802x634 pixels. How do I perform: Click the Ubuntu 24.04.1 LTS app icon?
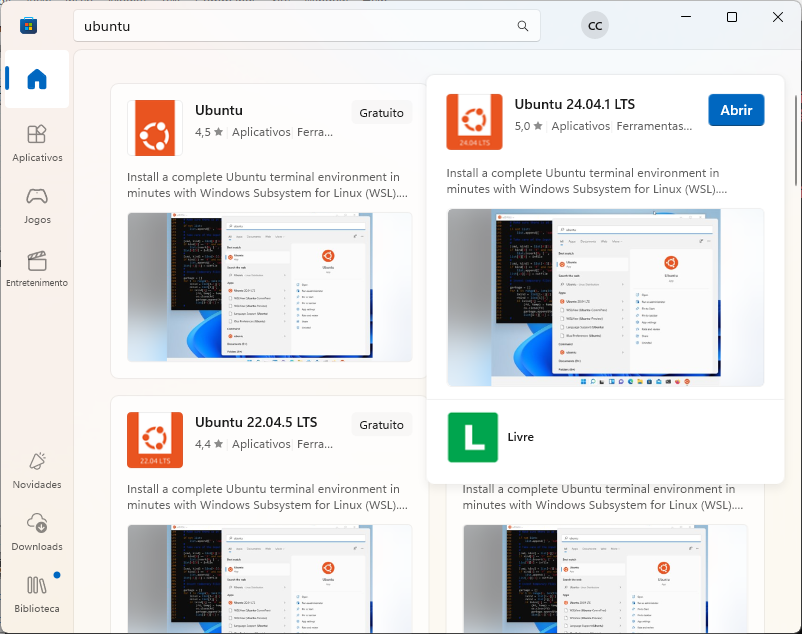(x=474, y=122)
